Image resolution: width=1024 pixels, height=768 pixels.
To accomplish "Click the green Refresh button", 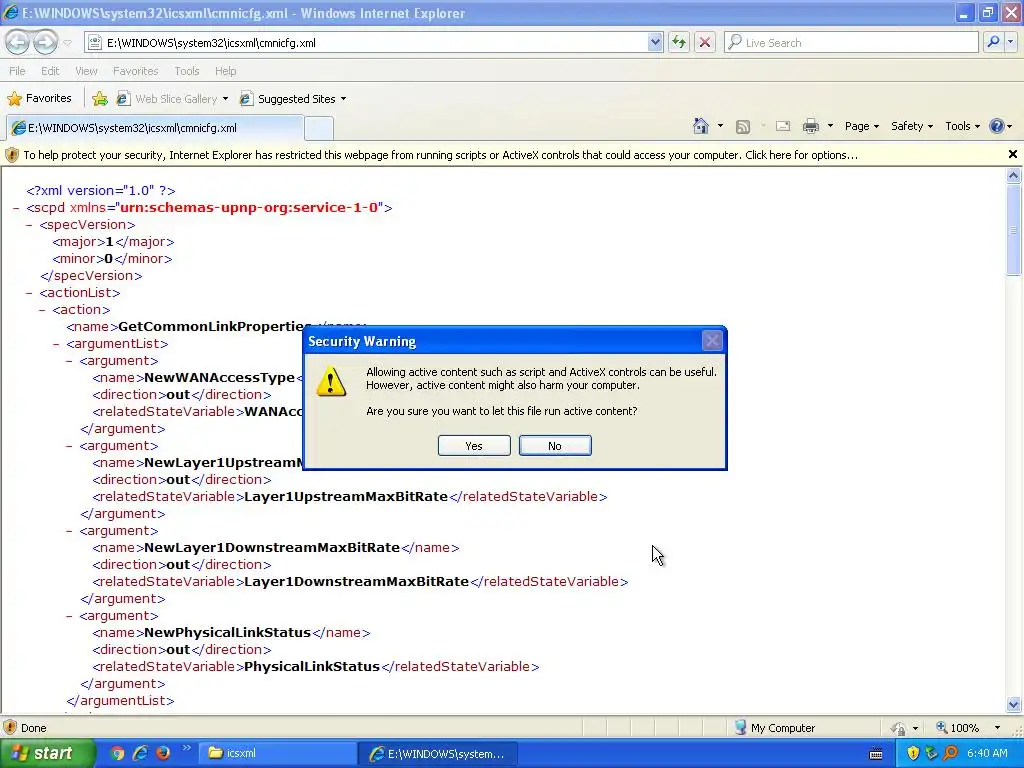I will (679, 43).
